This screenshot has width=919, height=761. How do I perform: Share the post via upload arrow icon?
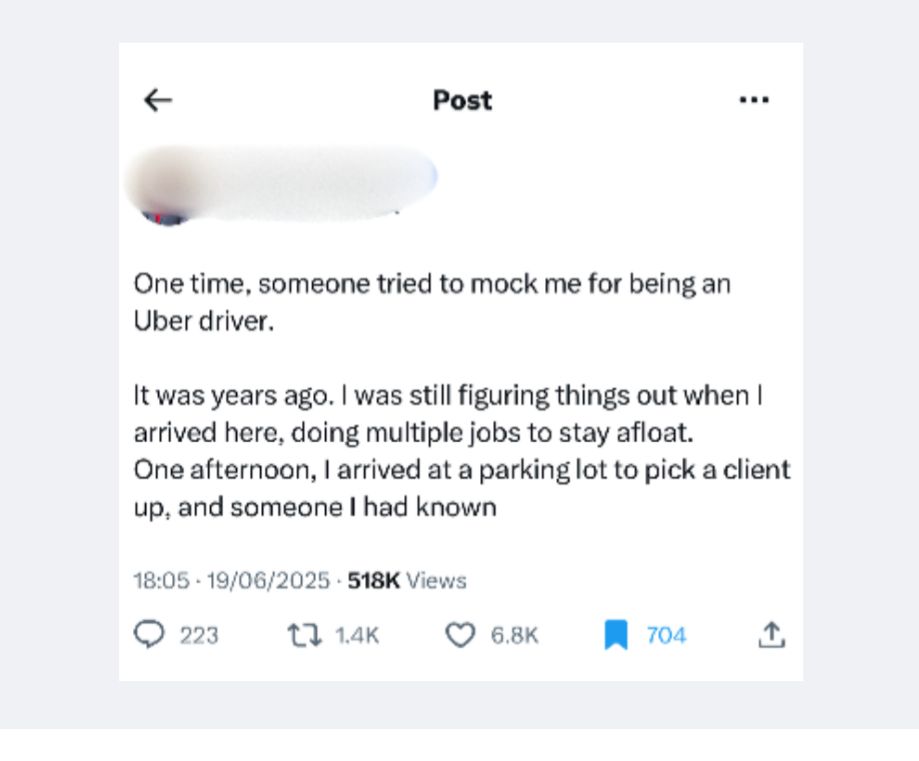(x=771, y=635)
